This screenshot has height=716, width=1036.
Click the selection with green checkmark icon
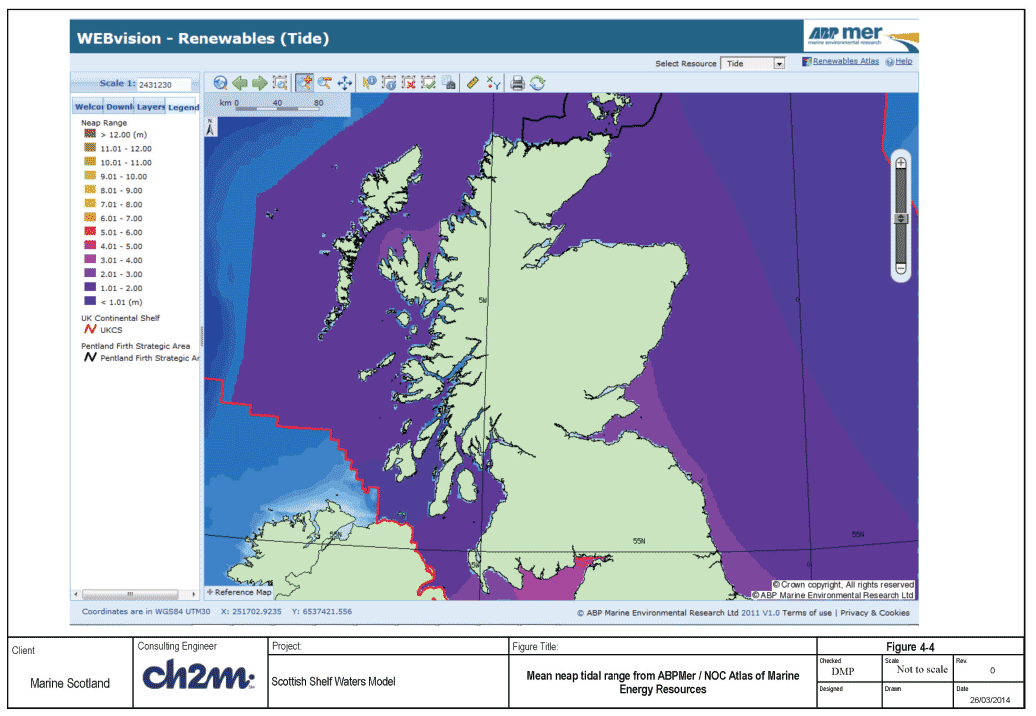(429, 83)
